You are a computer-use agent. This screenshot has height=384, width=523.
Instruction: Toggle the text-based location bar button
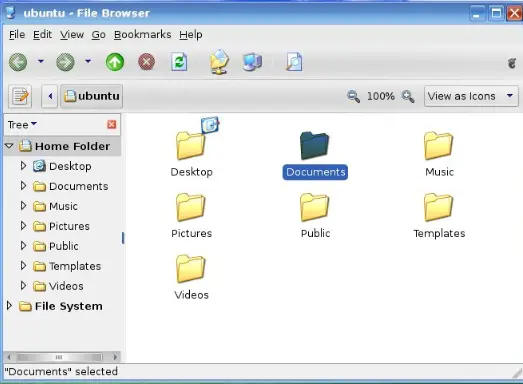click(x=20, y=96)
